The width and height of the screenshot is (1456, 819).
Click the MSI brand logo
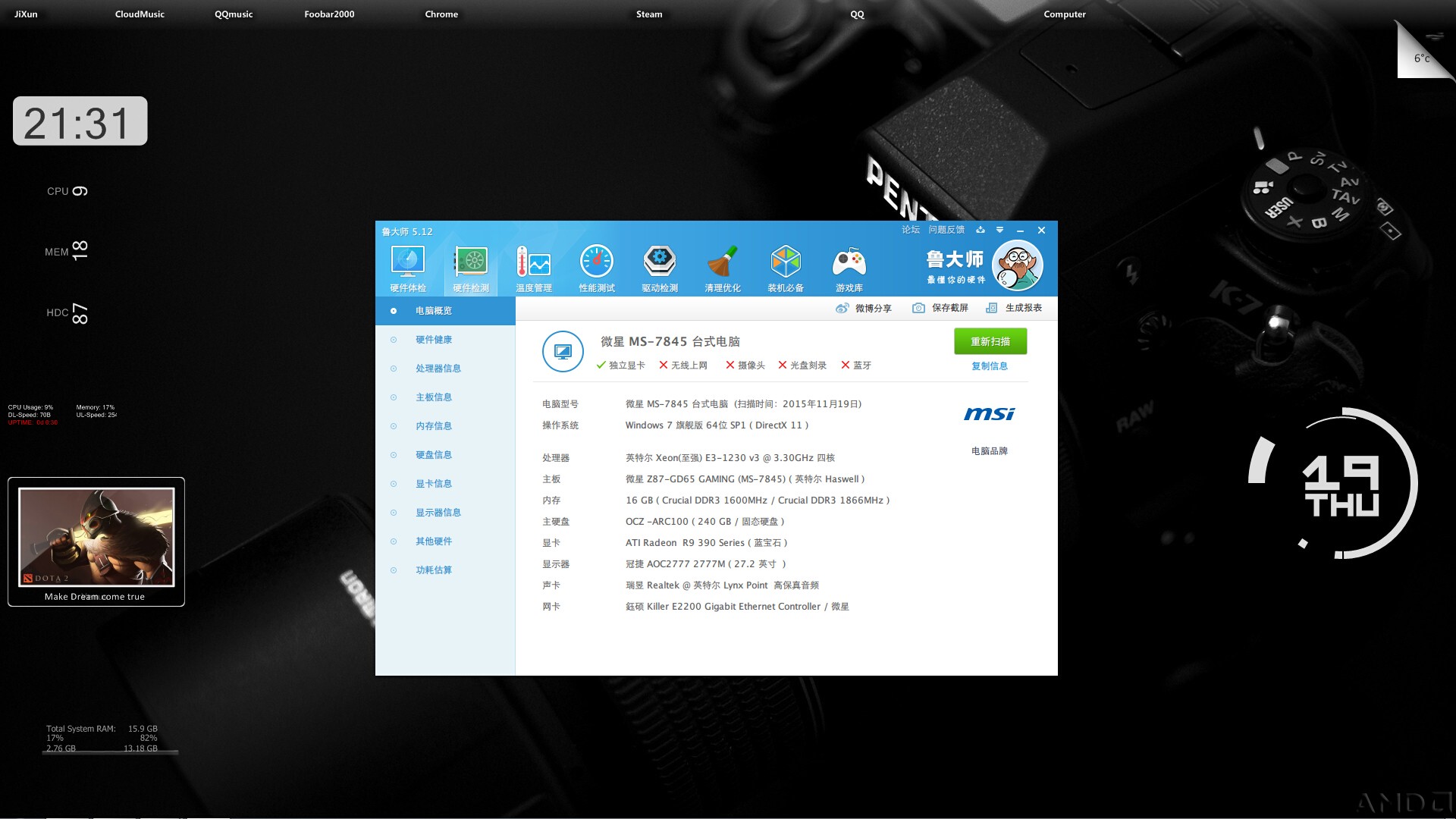(x=989, y=414)
